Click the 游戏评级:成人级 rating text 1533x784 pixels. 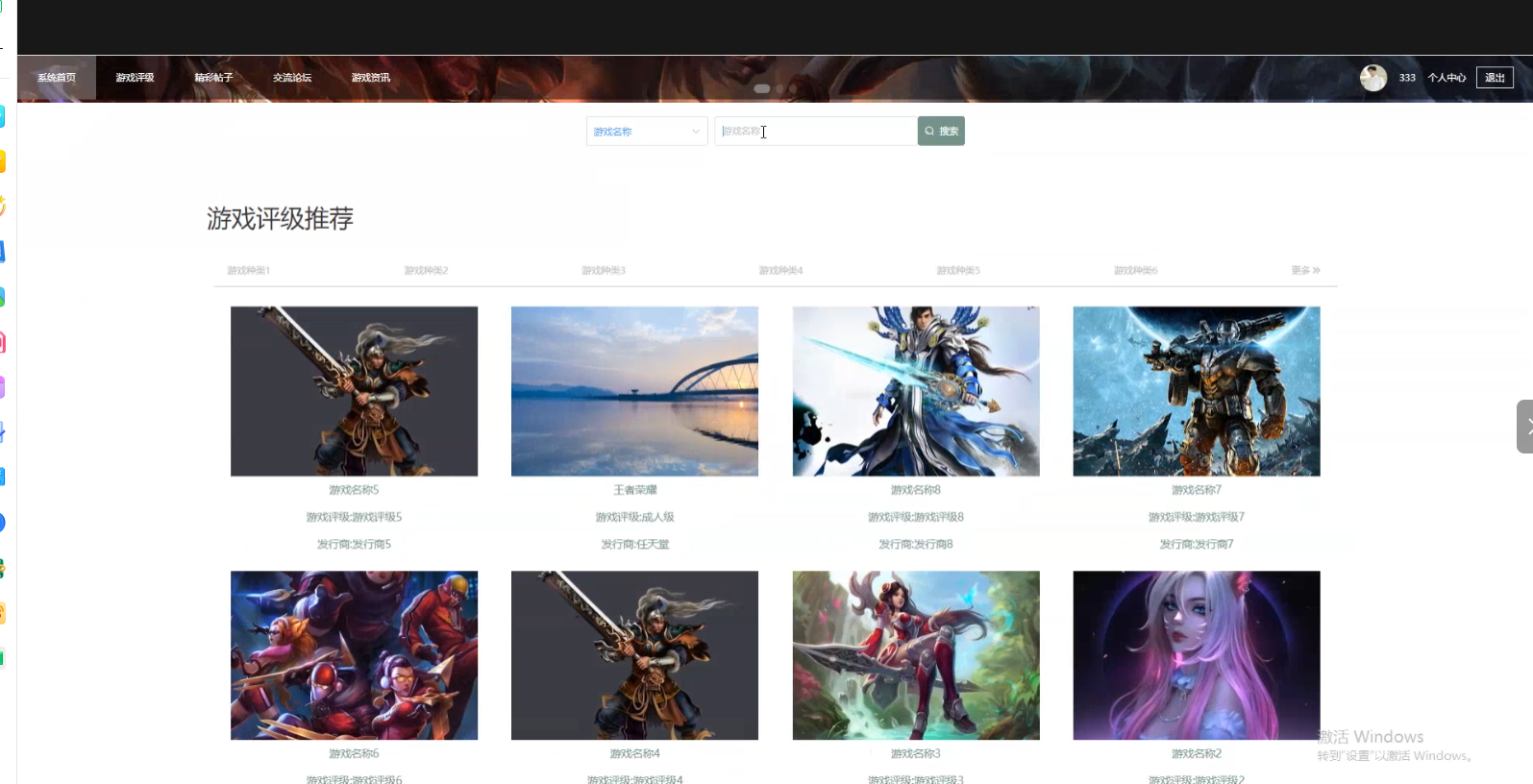[x=635, y=517]
